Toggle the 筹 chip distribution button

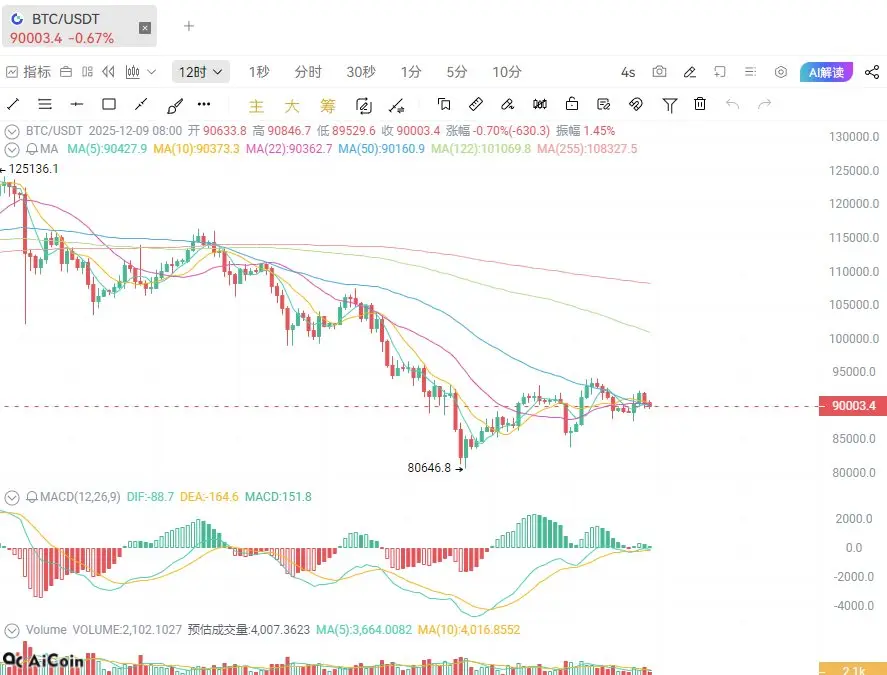click(x=328, y=105)
